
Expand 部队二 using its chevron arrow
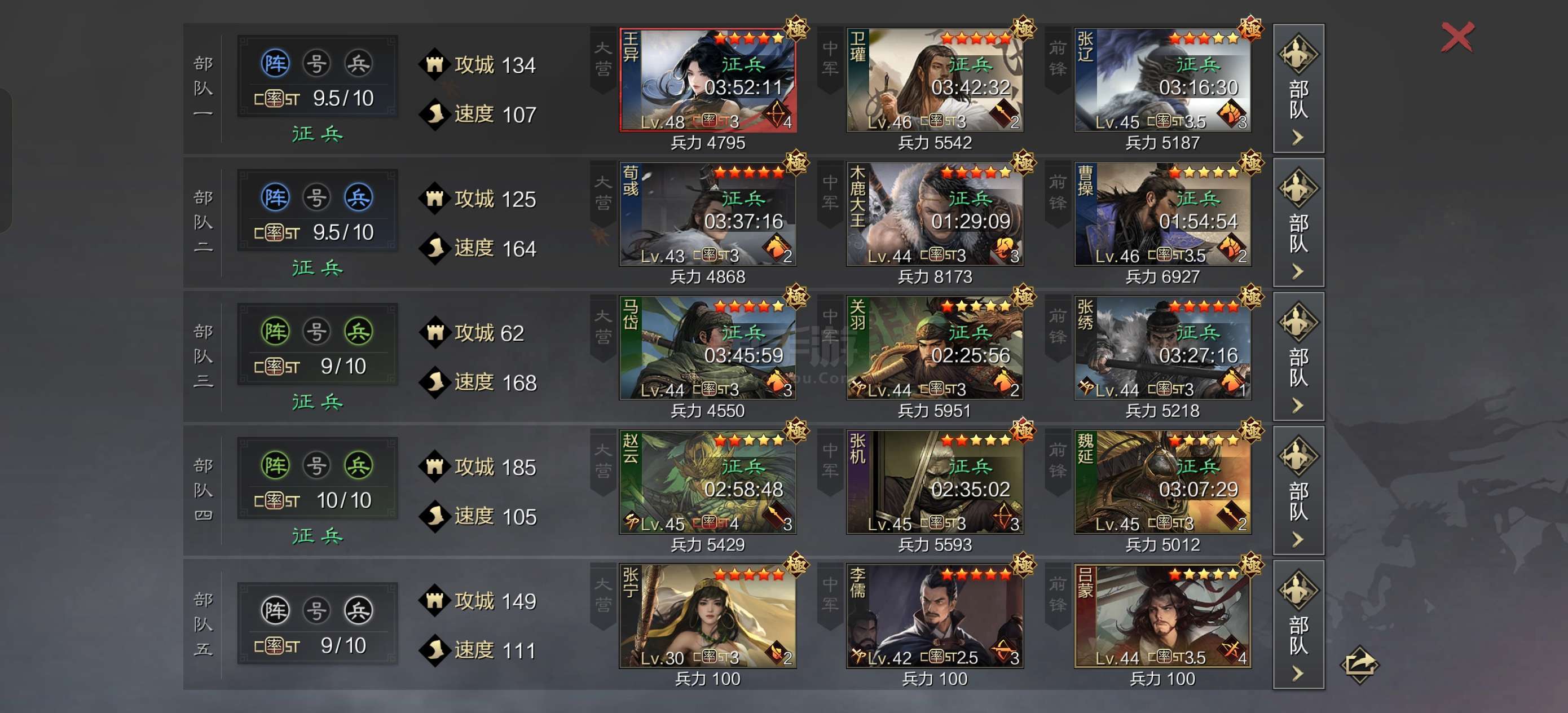click(x=1298, y=271)
